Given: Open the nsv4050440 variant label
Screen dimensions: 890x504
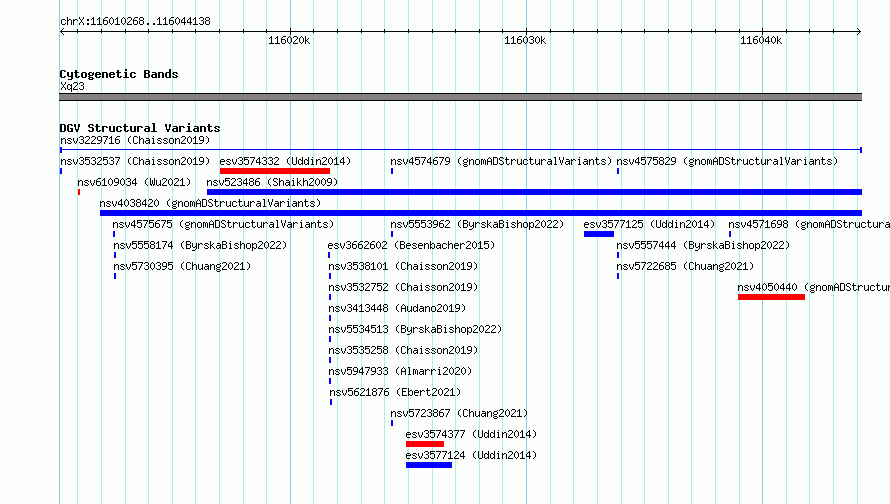Looking at the screenshot, I should pos(813,287).
